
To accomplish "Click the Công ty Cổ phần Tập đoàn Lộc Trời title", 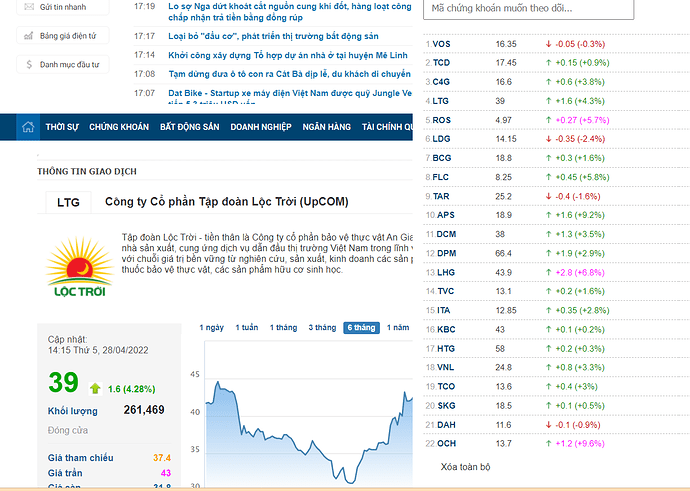I will click(x=227, y=202).
